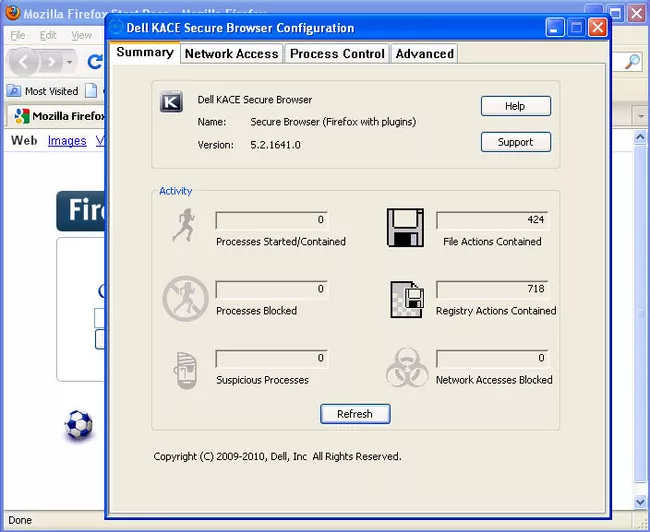Click the Firefox search magnifier icon
This screenshot has height=532, width=650.
[x=632, y=62]
